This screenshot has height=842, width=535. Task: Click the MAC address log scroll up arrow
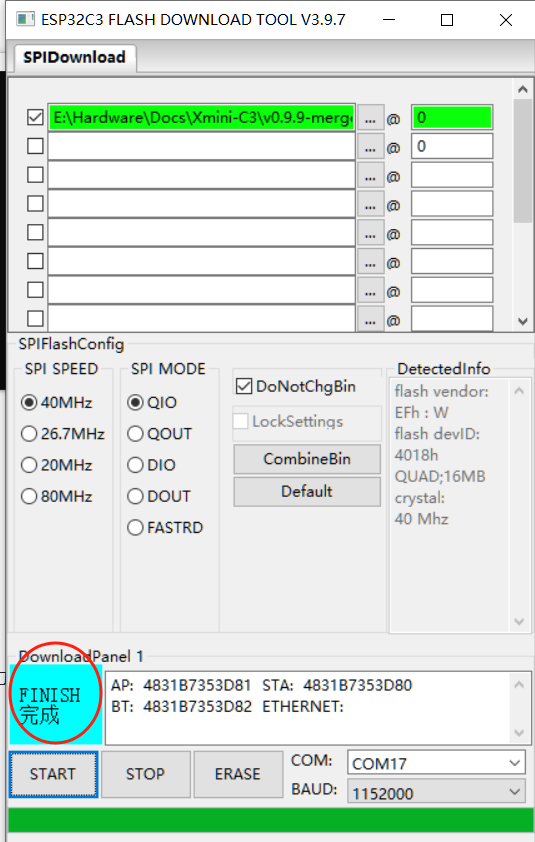click(x=519, y=685)
